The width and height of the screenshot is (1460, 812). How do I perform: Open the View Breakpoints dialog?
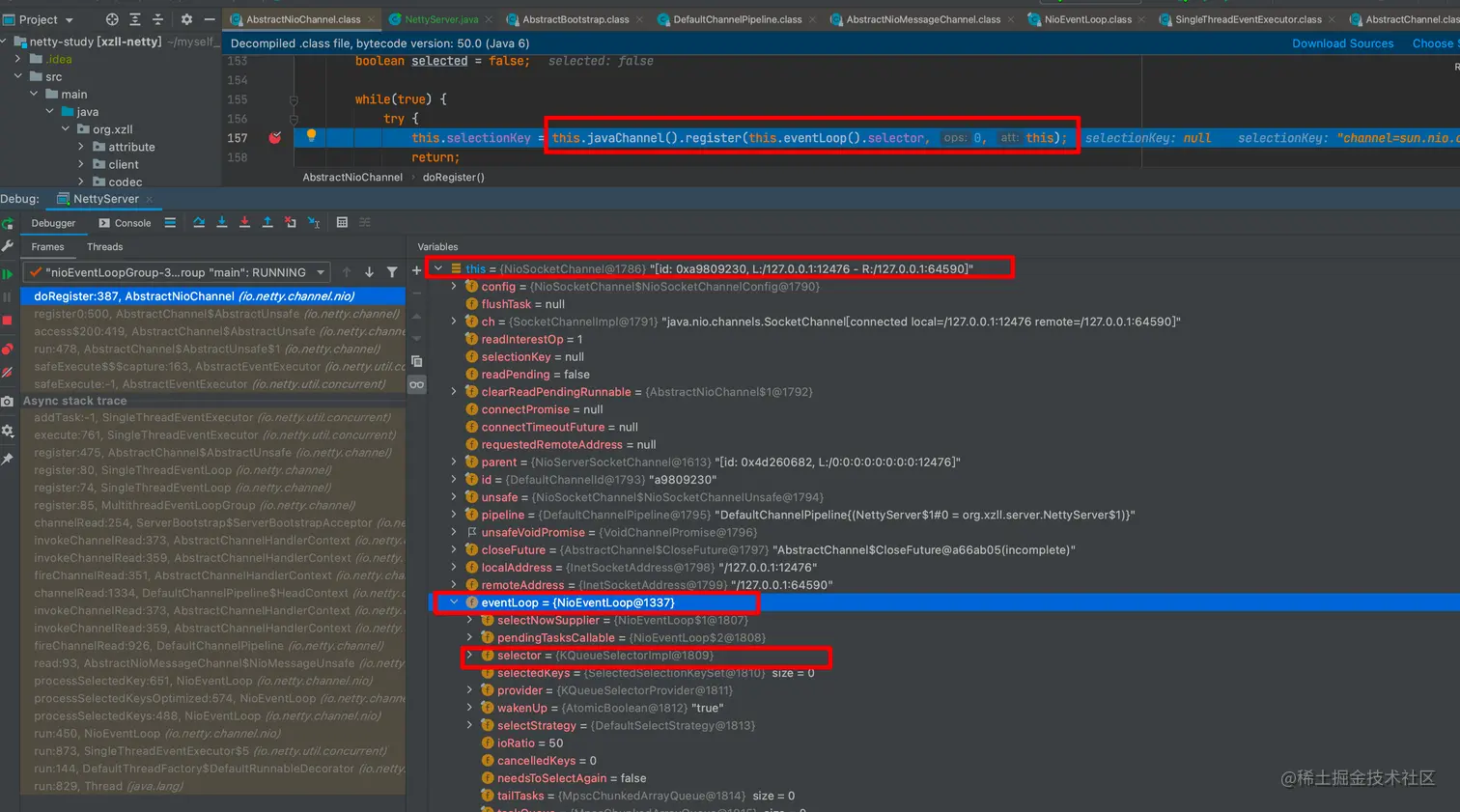(8, 349)
